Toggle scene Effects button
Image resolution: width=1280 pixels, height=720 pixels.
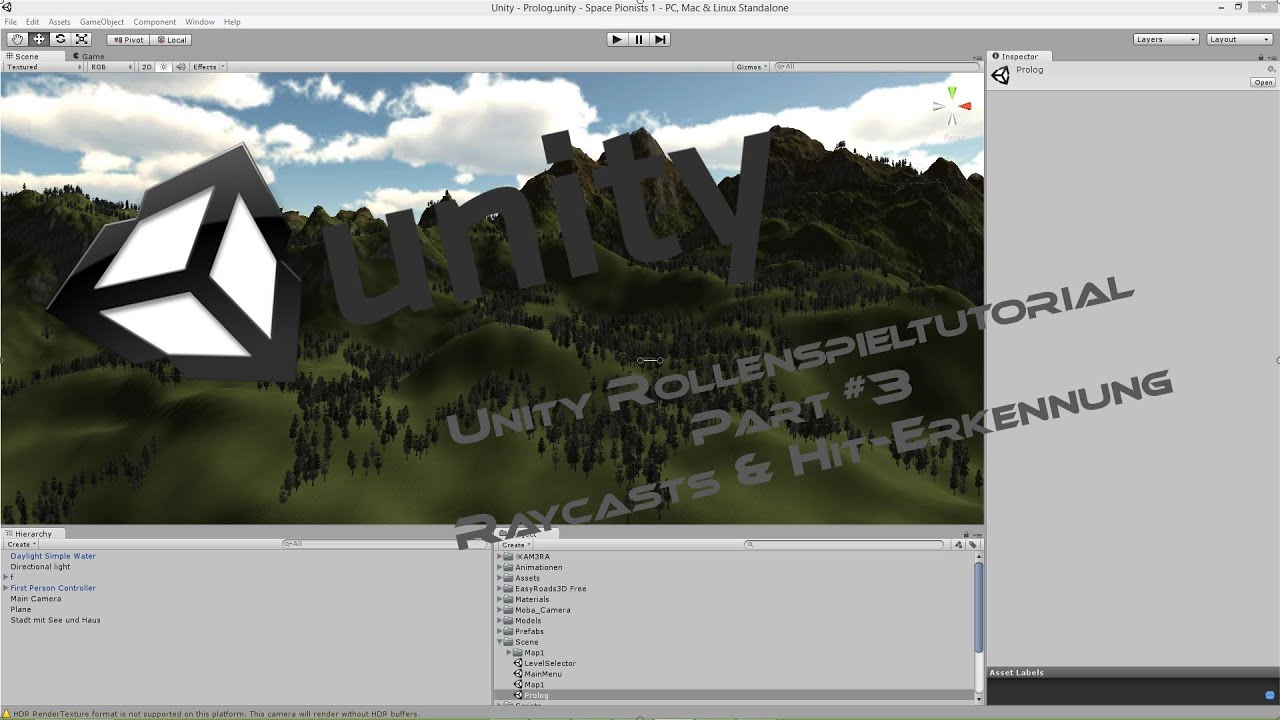(x=204, y=67)
